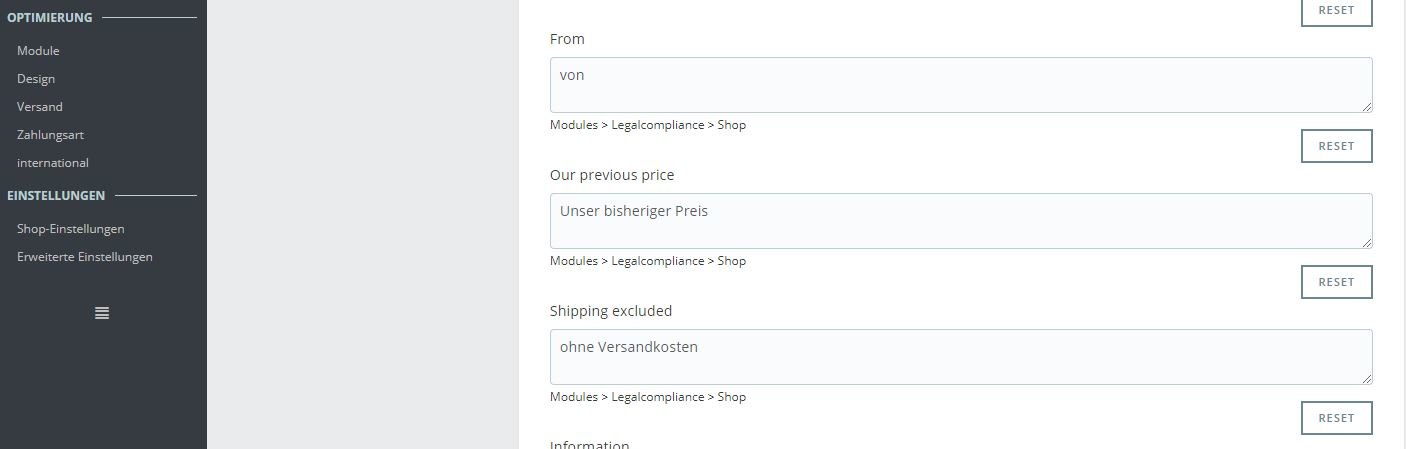Click the text field containing "von"

960,85
